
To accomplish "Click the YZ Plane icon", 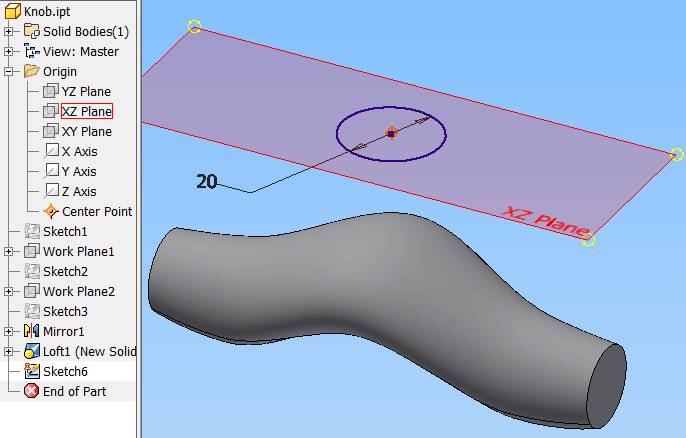I will tap(51, 91).
